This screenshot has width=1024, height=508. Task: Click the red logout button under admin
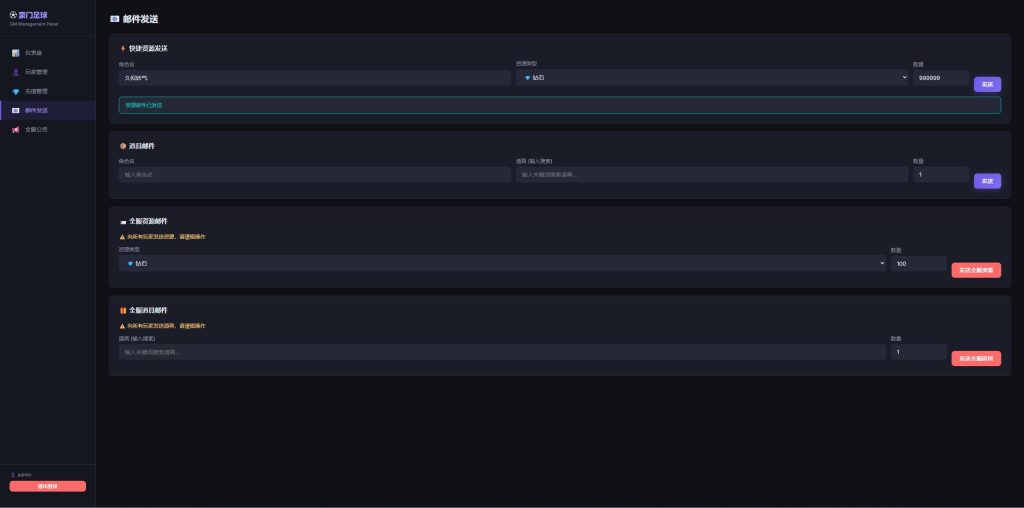click(x=47, y=486)
